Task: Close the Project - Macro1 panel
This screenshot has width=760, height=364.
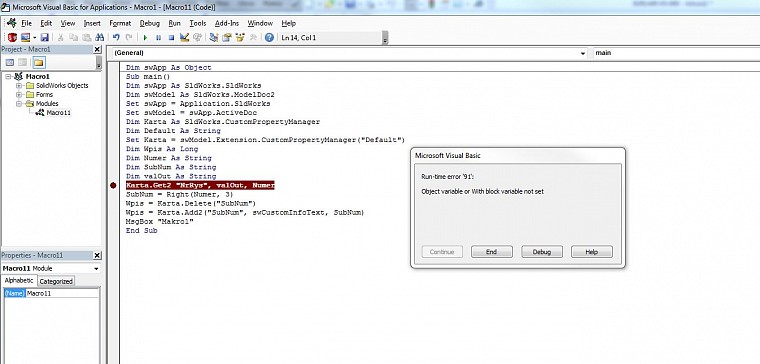Action: coord(97,49)
